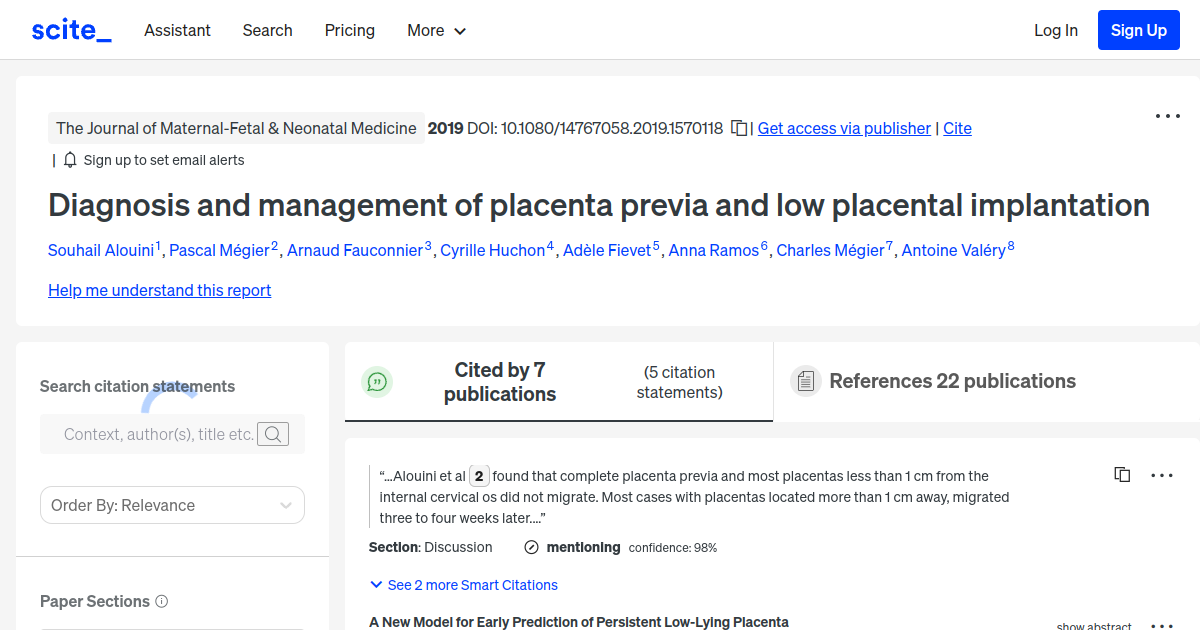Click the citation statement copy icon
This screenshot has width=1200, height=630.
[x=1122, y=474]
